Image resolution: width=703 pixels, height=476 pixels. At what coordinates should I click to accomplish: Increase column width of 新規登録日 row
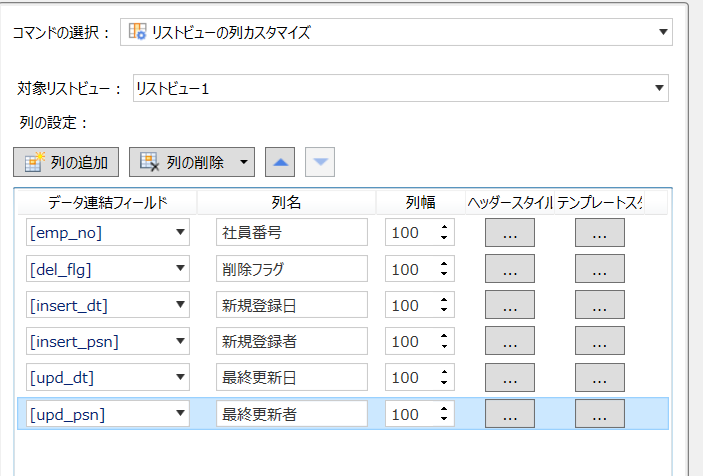tap(442, 300)
